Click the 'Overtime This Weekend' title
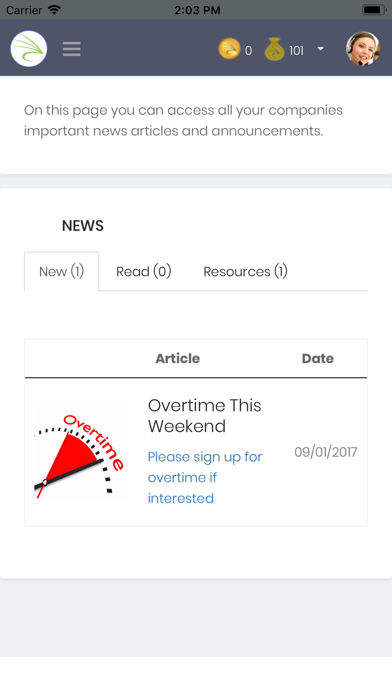The height and width of the screenshot is (696, 392). (x=204, y=415)
